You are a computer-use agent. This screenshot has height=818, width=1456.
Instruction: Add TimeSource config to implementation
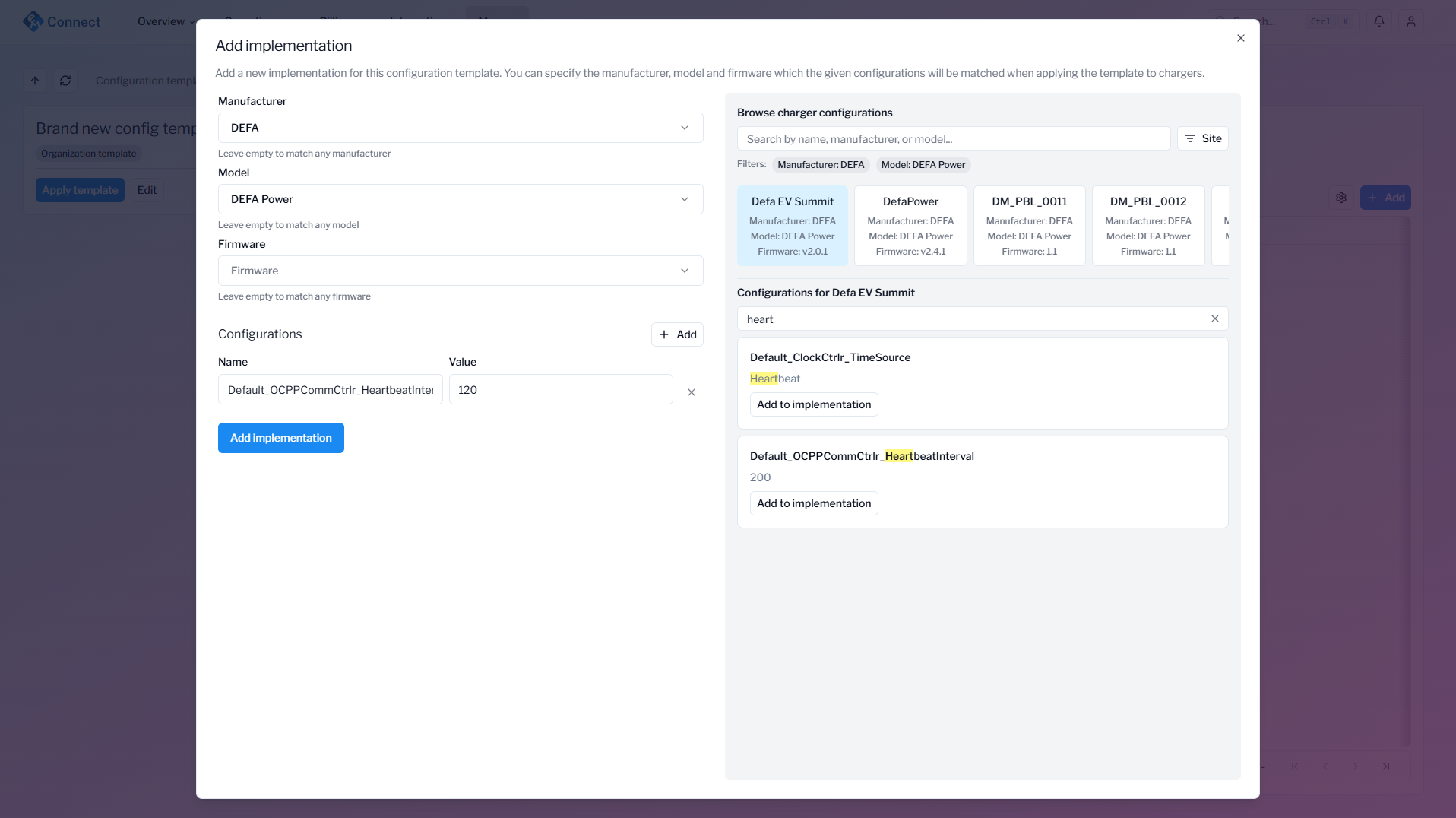(x=813, y=404)
